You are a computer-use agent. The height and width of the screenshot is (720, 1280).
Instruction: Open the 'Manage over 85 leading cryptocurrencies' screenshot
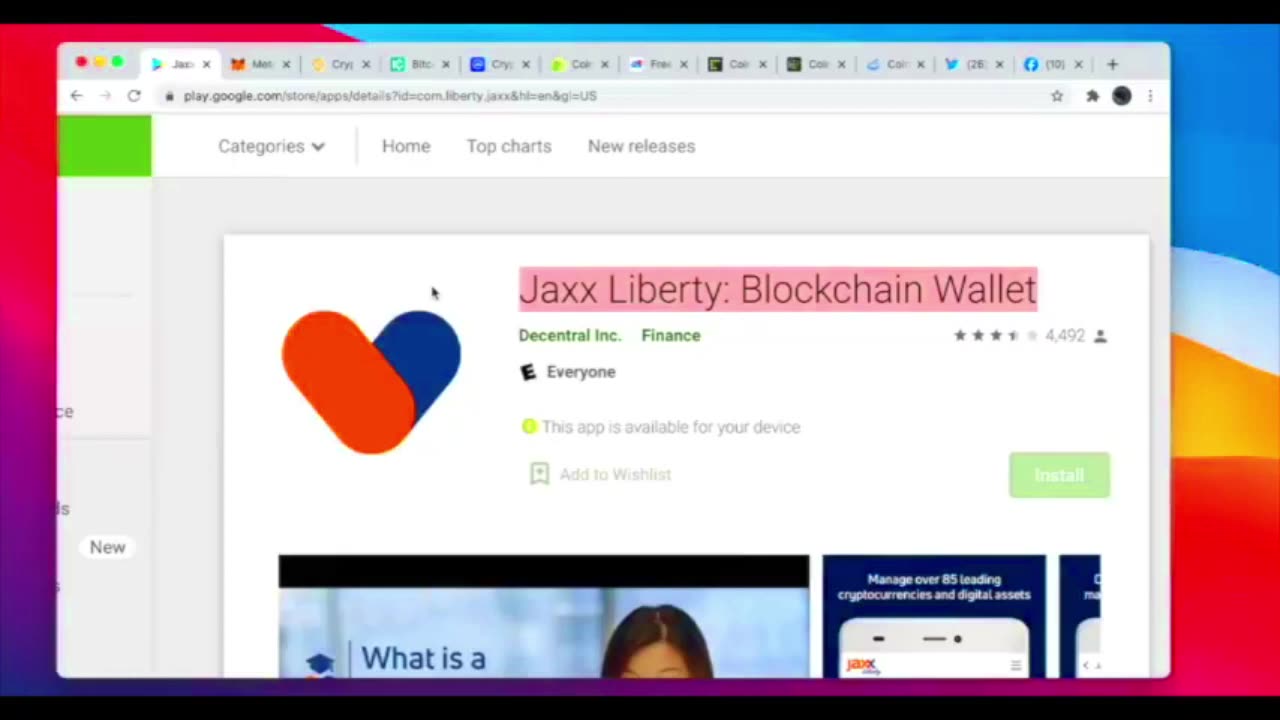(x=934, y=616)
